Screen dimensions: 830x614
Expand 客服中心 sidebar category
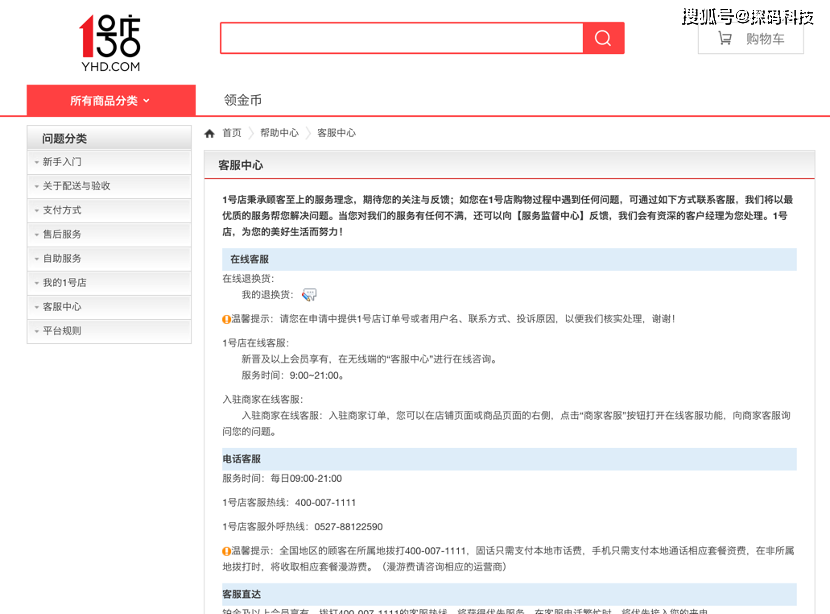[x=109, y=307]
